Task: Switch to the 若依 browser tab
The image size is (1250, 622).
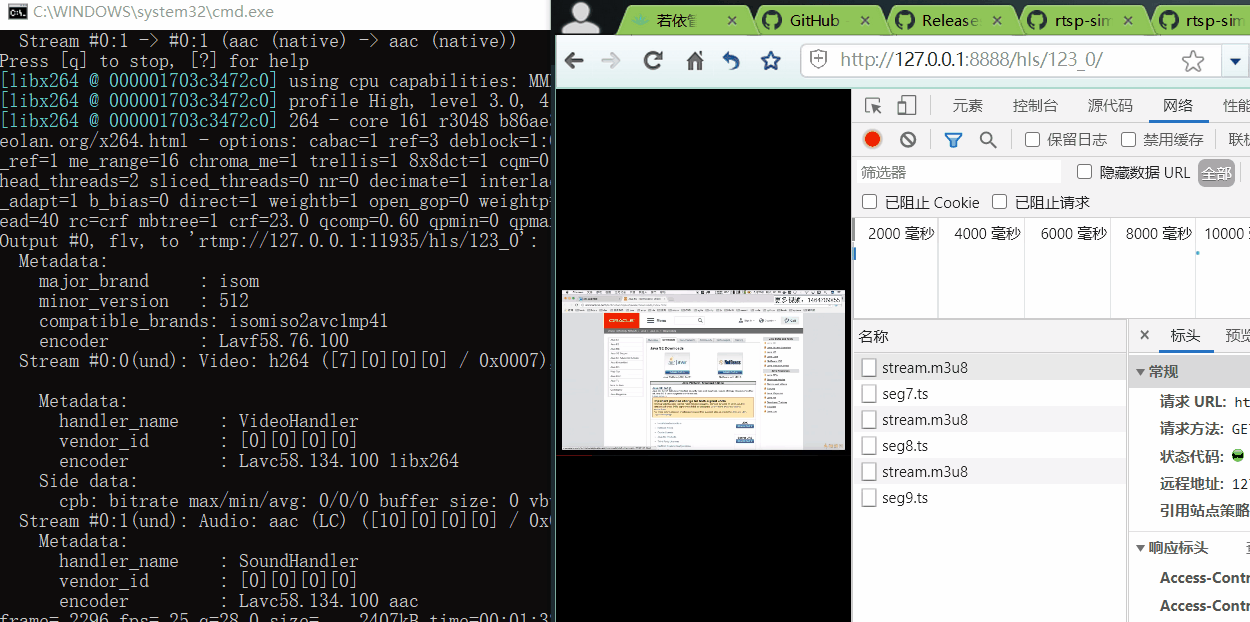Action: point(677,20)
